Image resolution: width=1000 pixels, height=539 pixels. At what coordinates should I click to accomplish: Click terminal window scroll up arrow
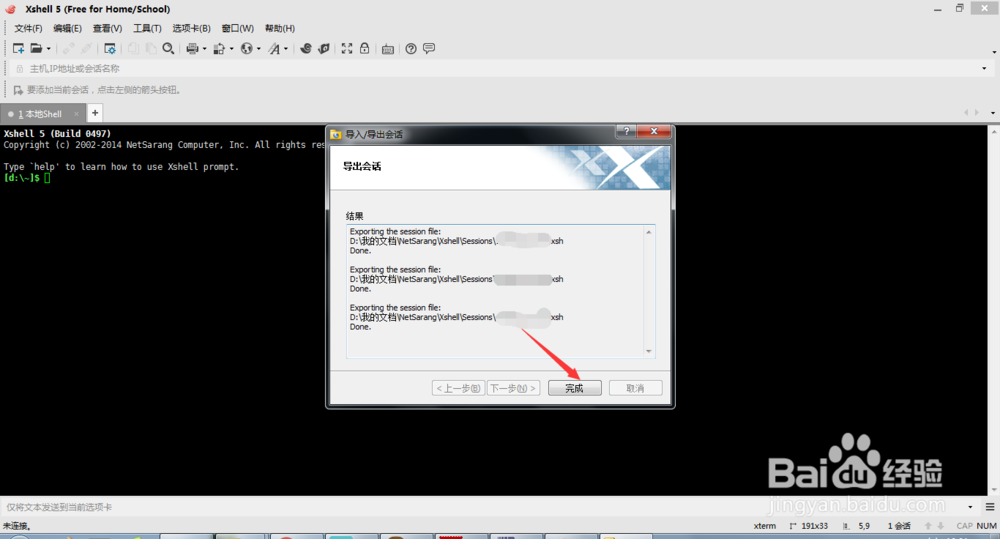tap(994, 131)
